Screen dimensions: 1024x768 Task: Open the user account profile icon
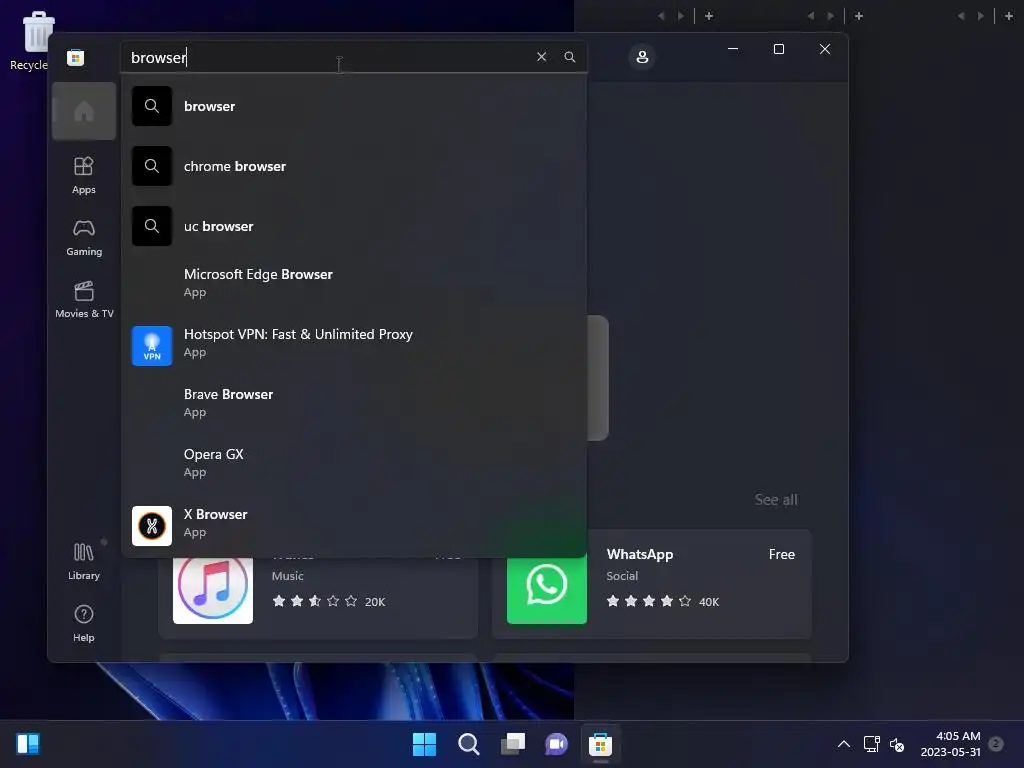642,57
